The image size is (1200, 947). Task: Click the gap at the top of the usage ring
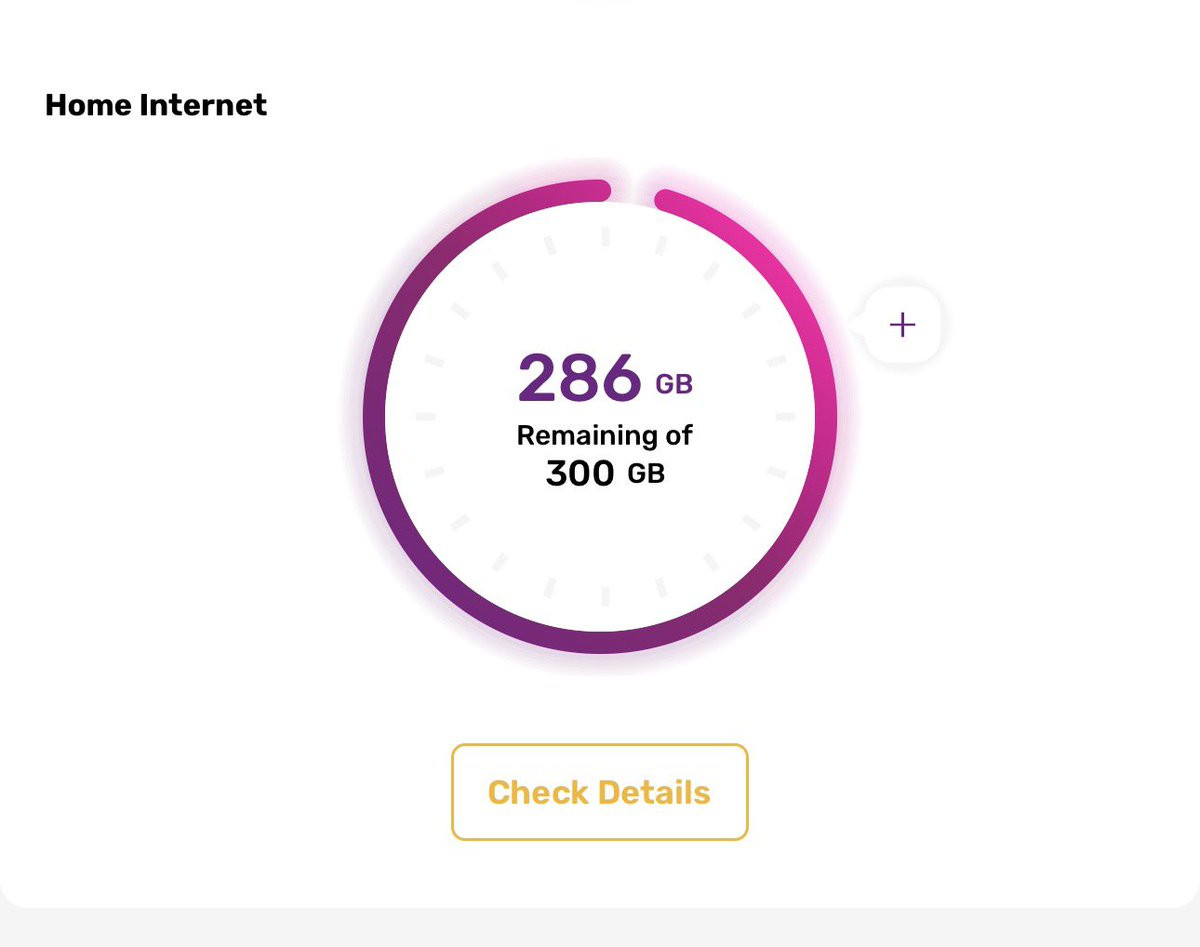click(x=632, y=189)
